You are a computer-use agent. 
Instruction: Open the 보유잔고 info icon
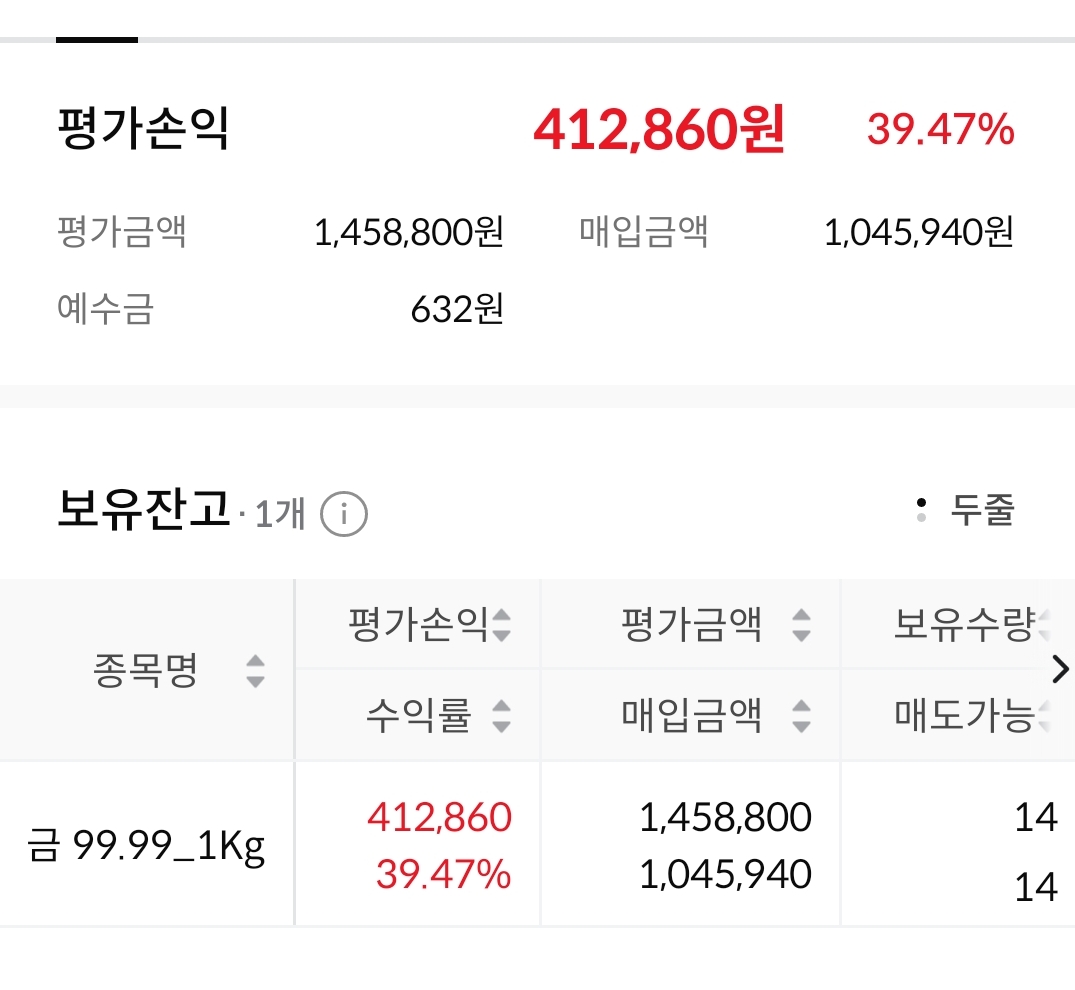point(344,514)
